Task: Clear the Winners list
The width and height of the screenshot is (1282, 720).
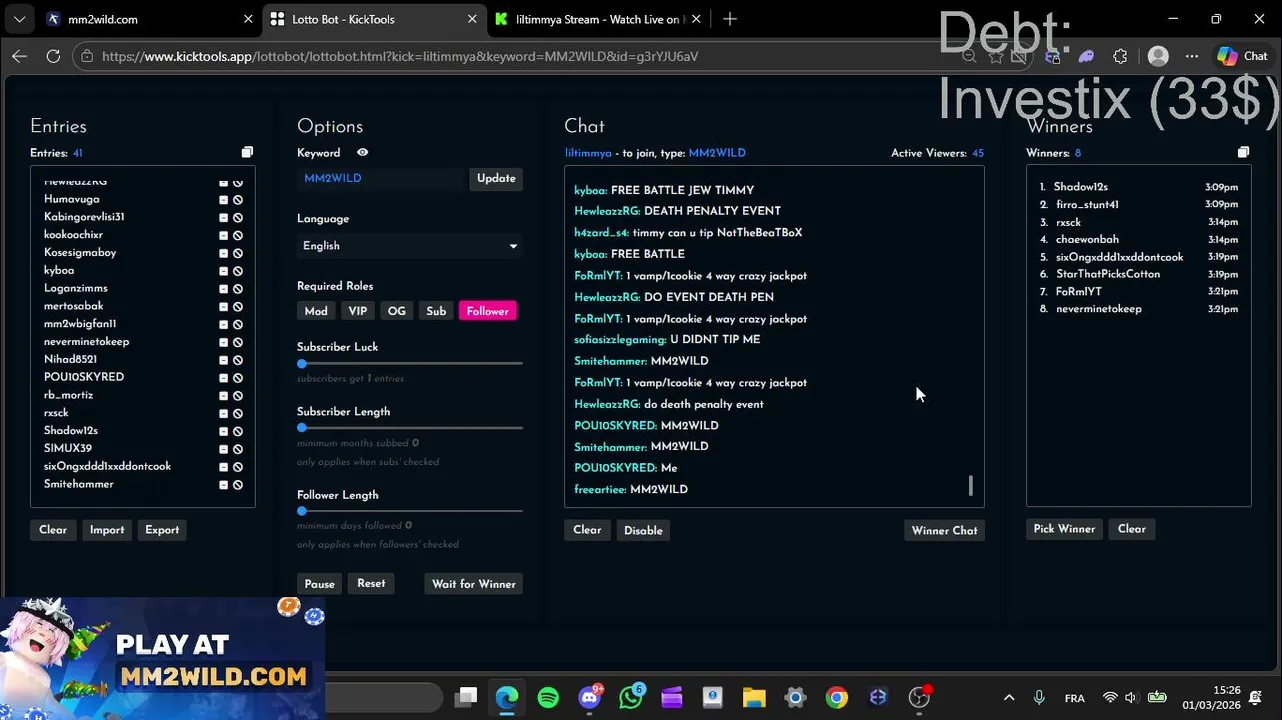Action: point(1132,529)
